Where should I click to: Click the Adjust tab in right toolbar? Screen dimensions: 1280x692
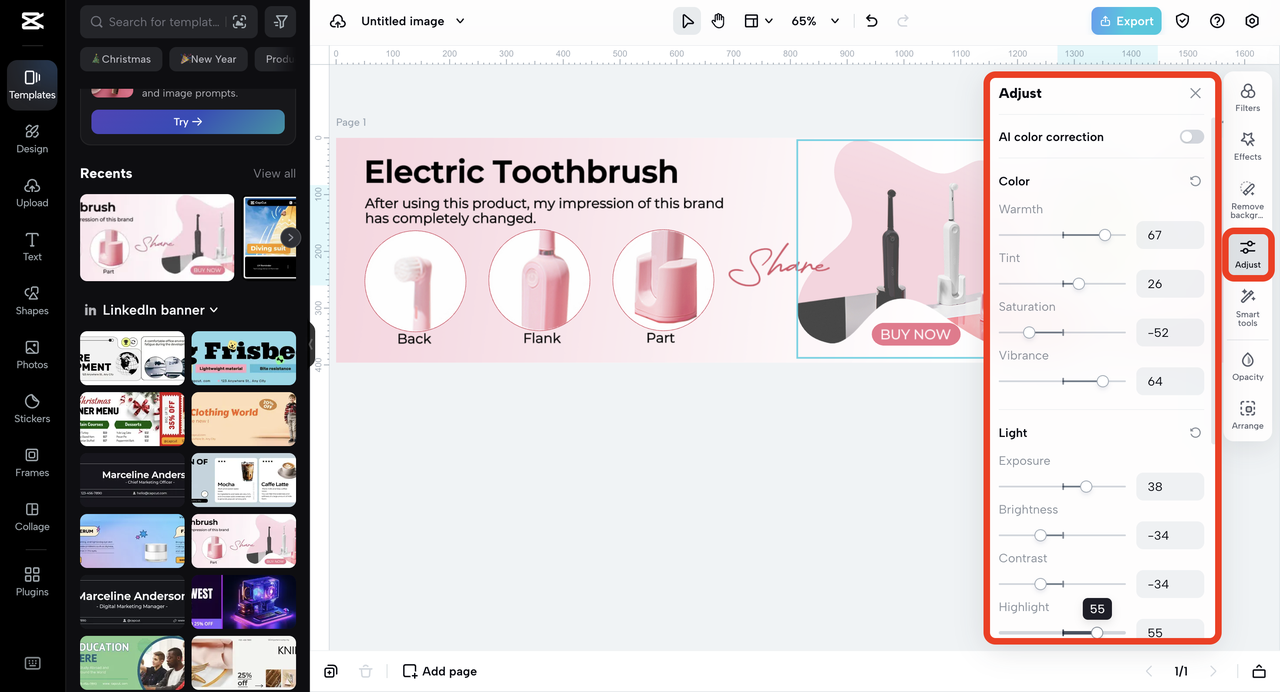(x=1248, y=254)
